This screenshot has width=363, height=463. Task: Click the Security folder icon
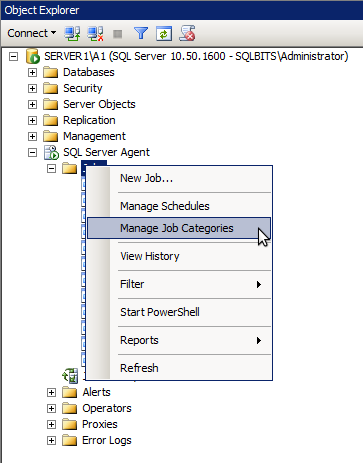pyautogui.click(x=51, y=88)
